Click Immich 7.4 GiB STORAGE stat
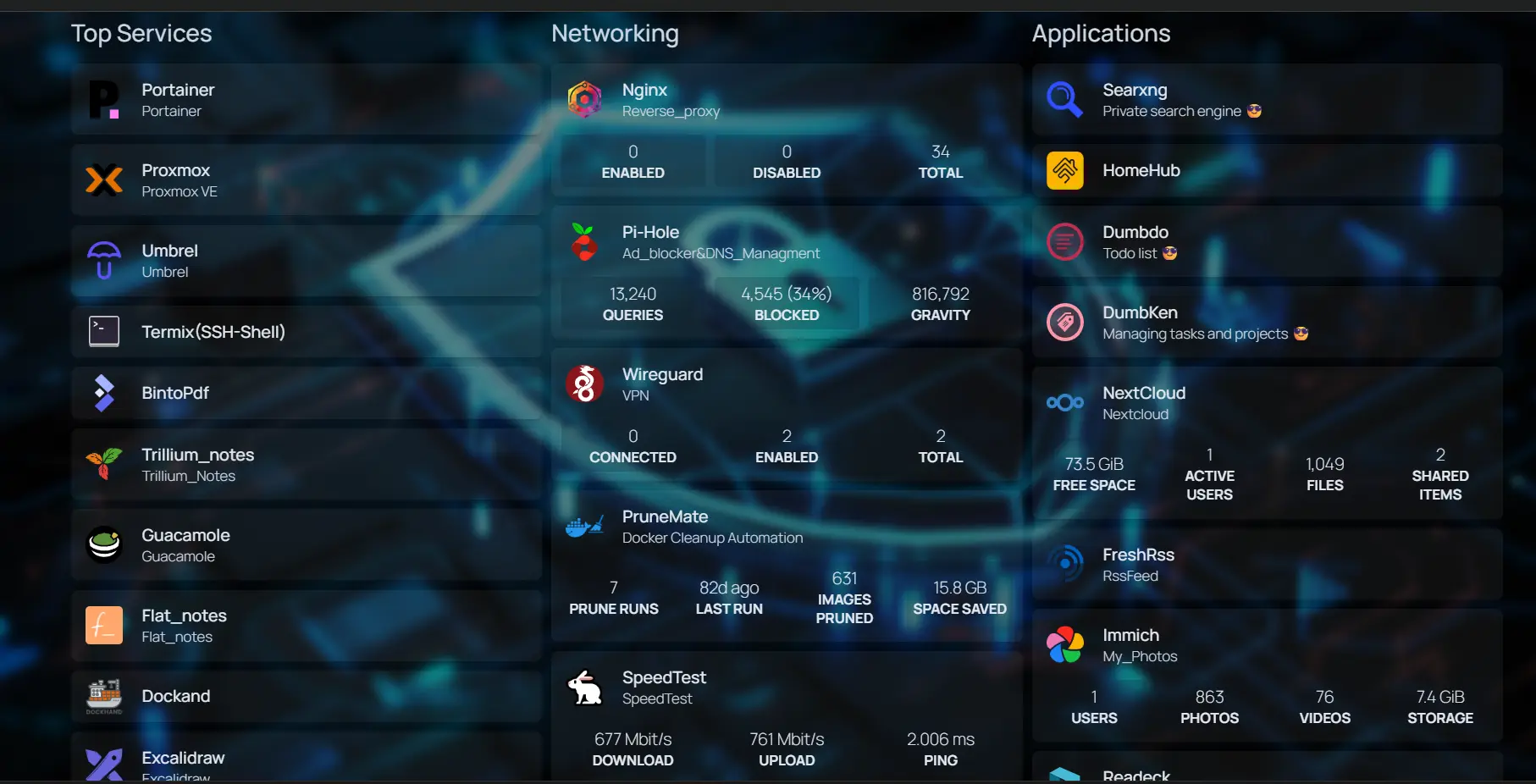The width and height of the screenshot is (1536, 784). click(1440, 707)
